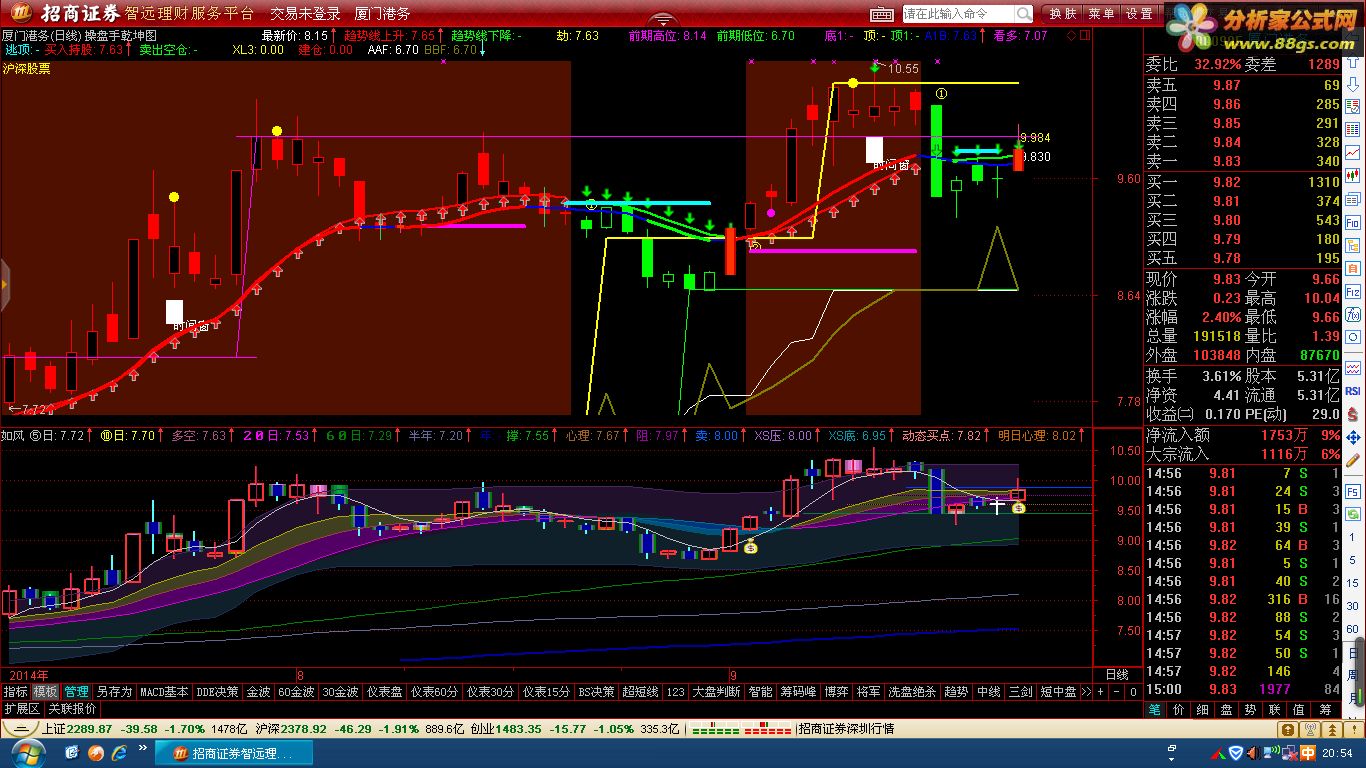
Task: Open the f(x) formula icon
Action: click(x=1353, y=317)
